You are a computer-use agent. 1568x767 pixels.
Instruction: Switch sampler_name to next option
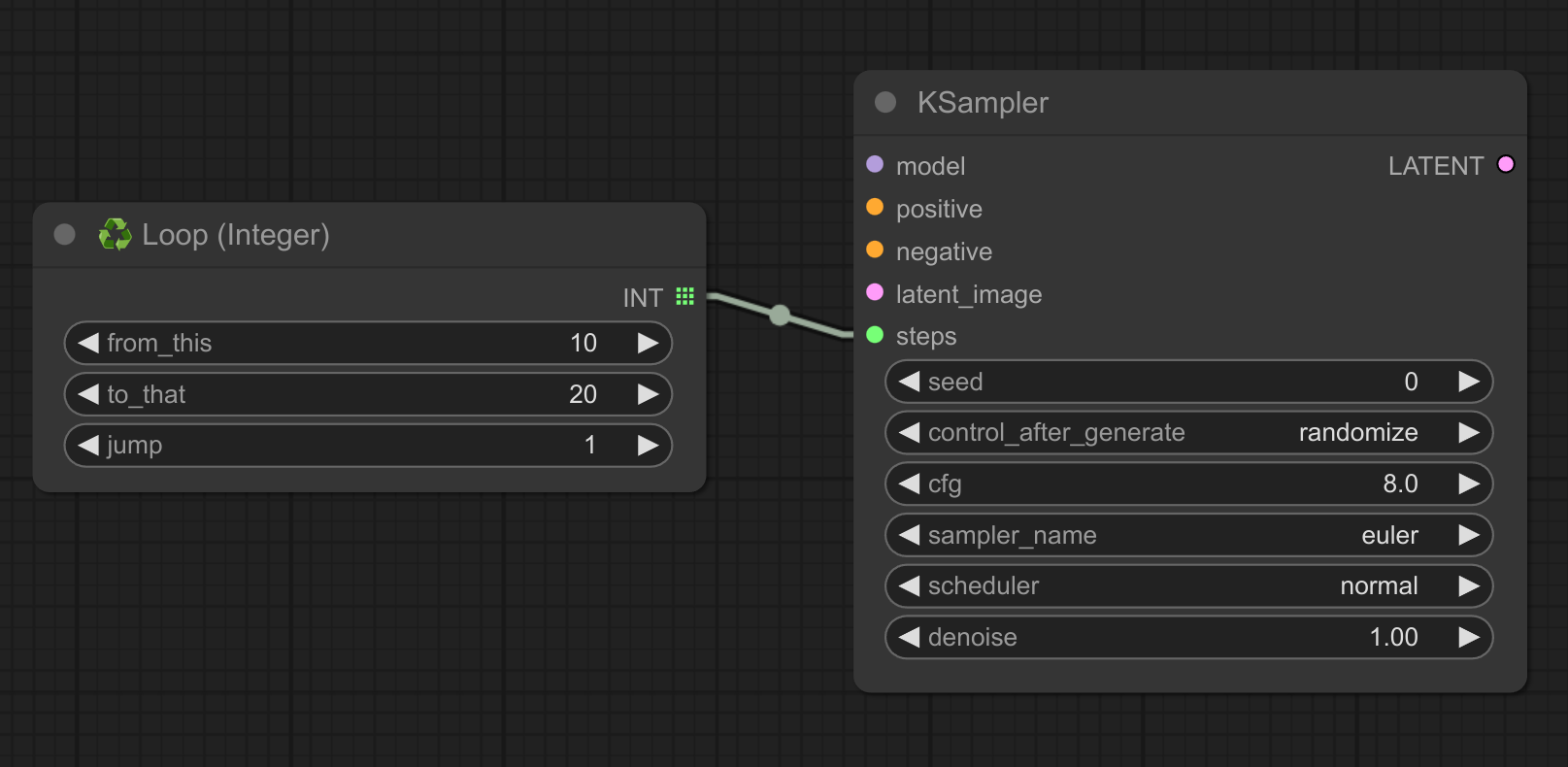click(x=1468, y=535)
